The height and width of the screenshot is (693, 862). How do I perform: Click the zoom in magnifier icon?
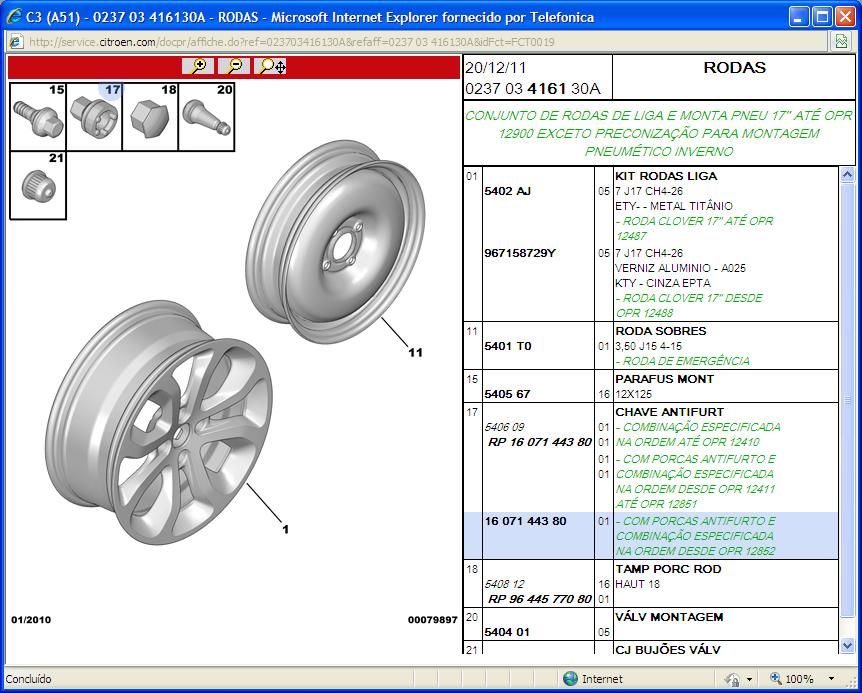(198, 66)
